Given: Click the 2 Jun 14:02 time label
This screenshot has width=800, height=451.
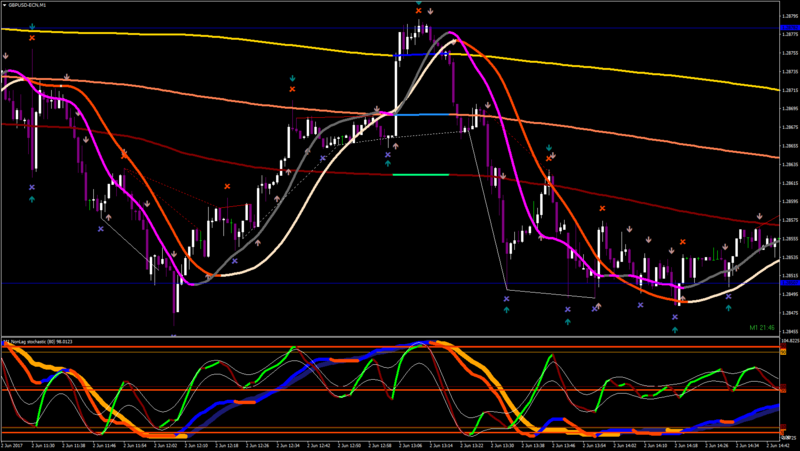Looking at the screenshot, I should click(623, 445).
